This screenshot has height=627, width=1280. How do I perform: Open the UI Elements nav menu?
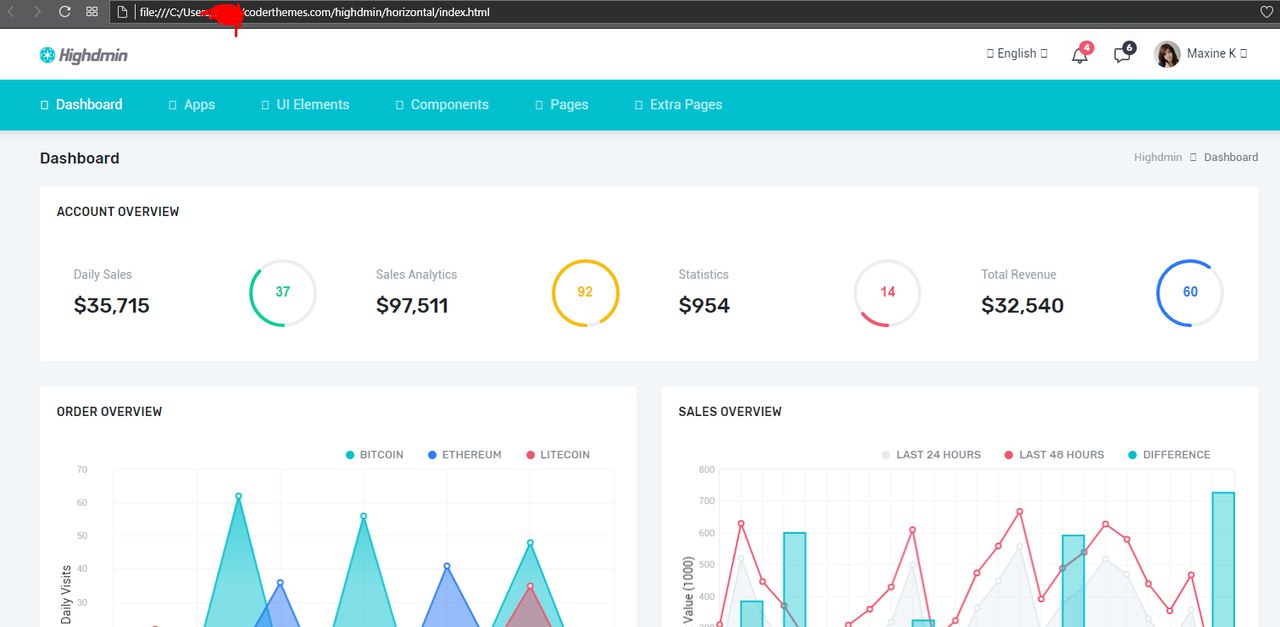pos(305,104)
